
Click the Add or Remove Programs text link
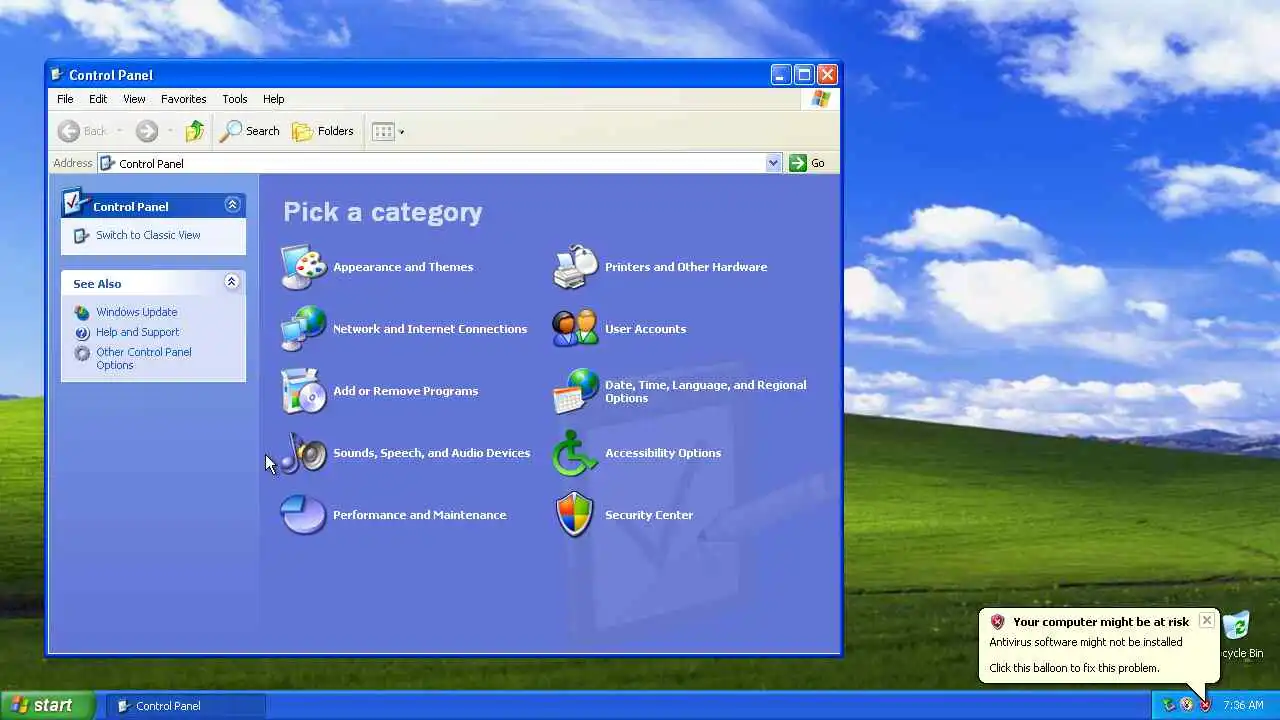click(x=405, y=391)
